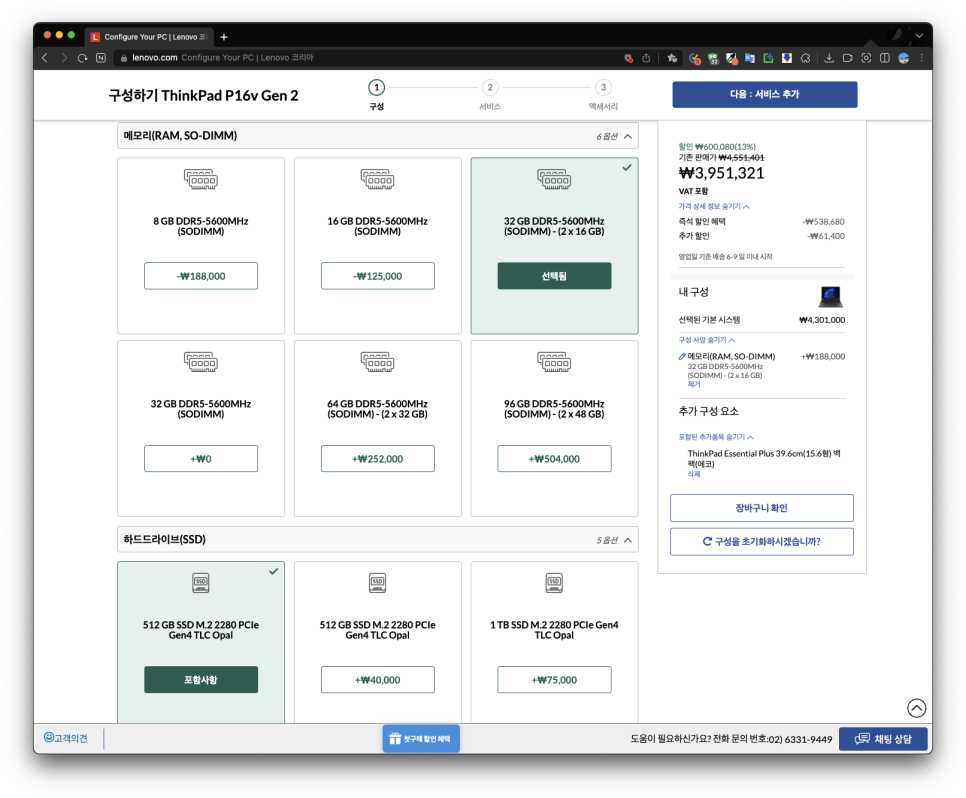Viewport: 966px width, 798px height.
Task: Collapse the 하드드라이브(SSD) section
Action: pos(378,540)
